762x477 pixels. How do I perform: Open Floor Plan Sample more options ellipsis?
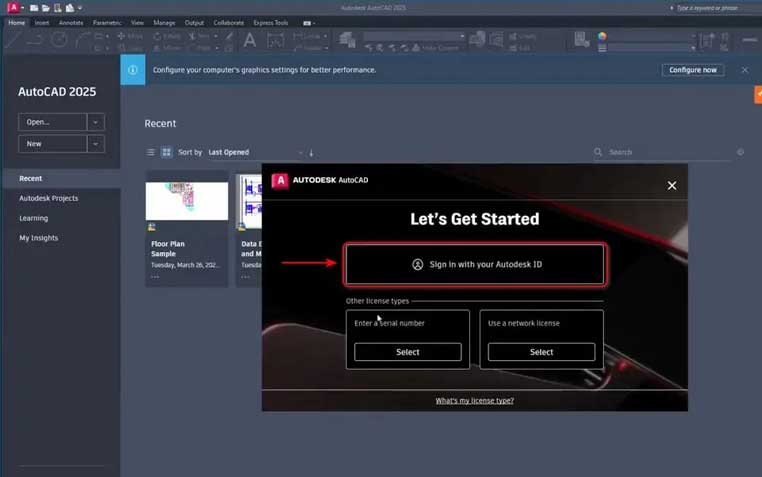click(x=155, y=277)
